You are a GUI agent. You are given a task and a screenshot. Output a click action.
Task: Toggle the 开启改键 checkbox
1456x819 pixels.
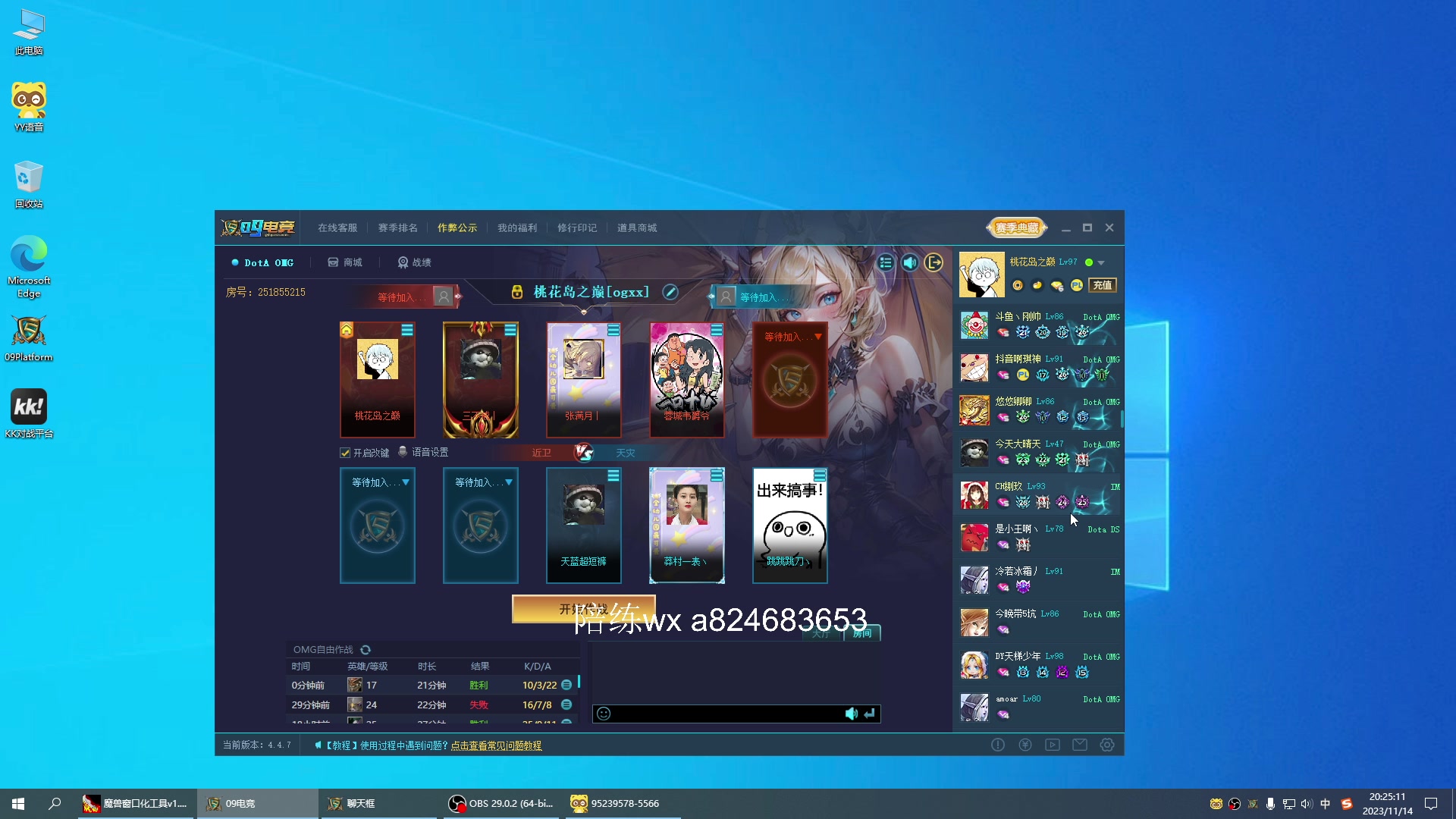coord(345,453)
